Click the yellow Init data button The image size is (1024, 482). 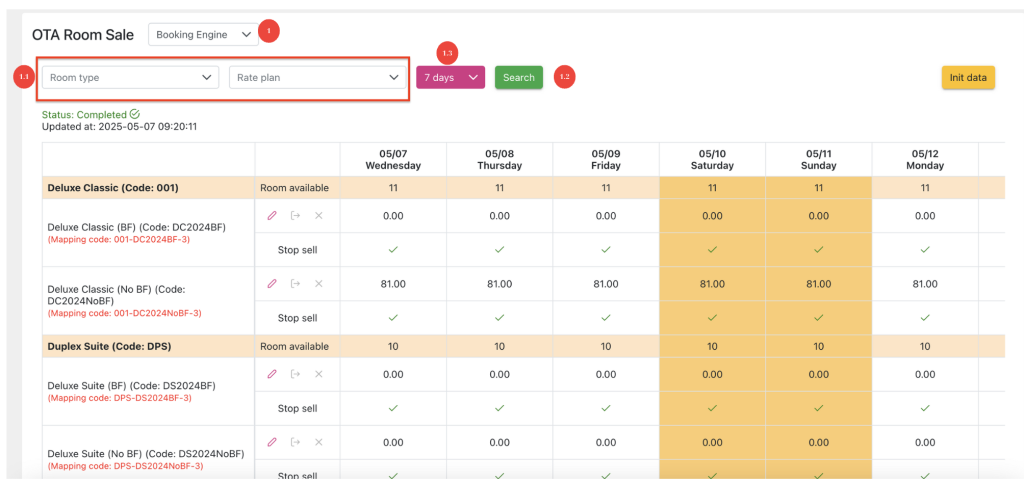[x=967, y=77]
